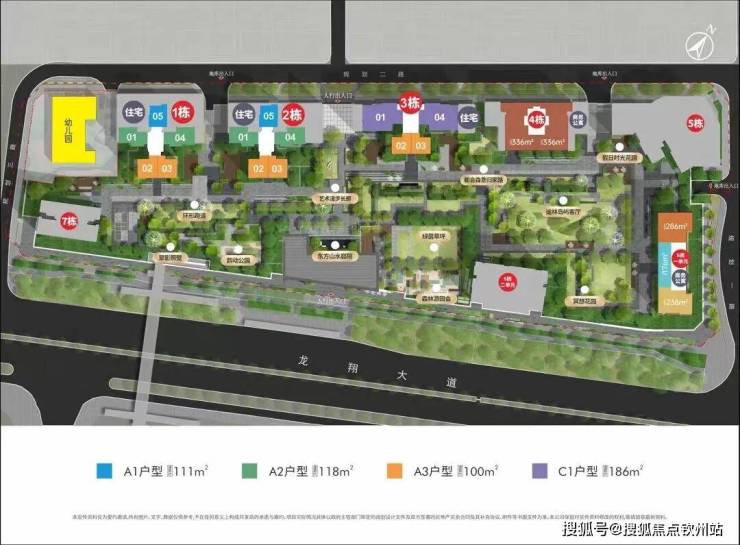Click the 穗林岛屿客厅 landscape label
This screenshot has height=545, width=740.
click(x=563, y=212)
